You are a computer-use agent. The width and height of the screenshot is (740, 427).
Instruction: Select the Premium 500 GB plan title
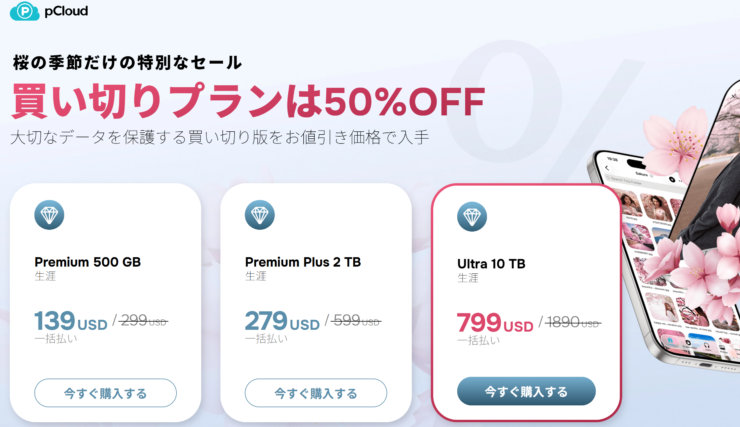(x=88, y=262)
